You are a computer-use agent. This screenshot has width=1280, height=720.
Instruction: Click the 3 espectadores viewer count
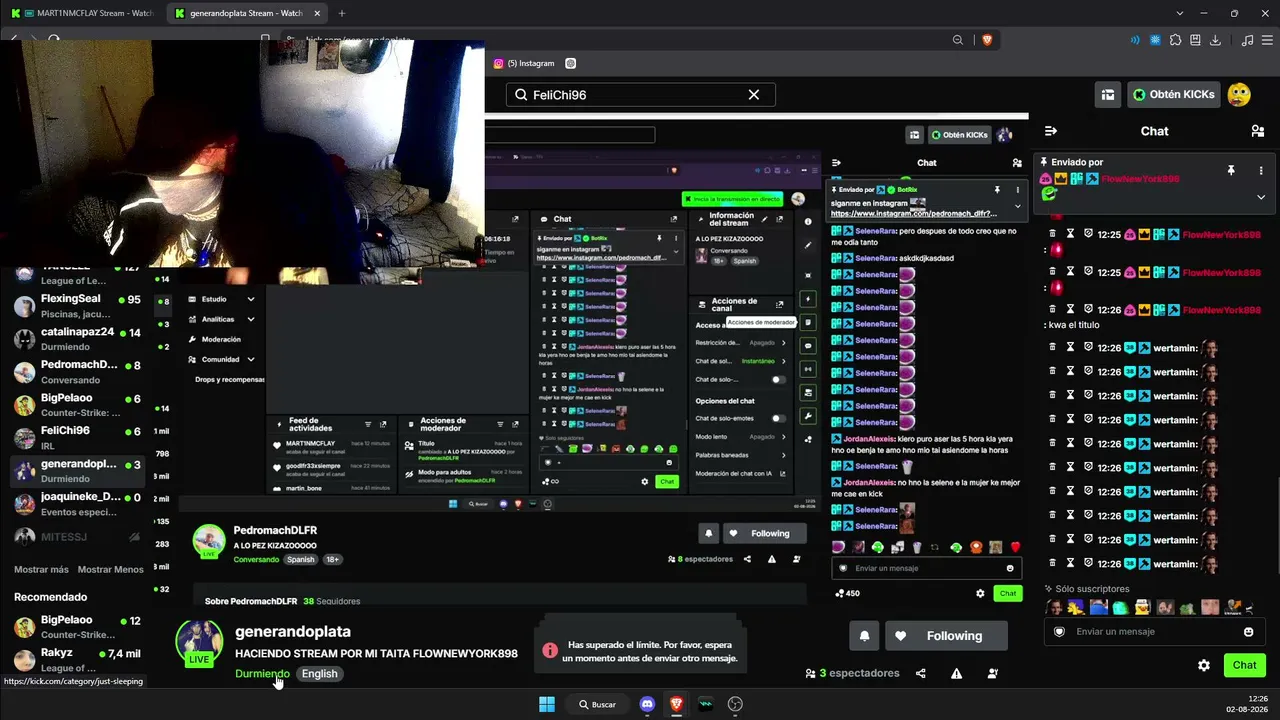click(852, 674)
